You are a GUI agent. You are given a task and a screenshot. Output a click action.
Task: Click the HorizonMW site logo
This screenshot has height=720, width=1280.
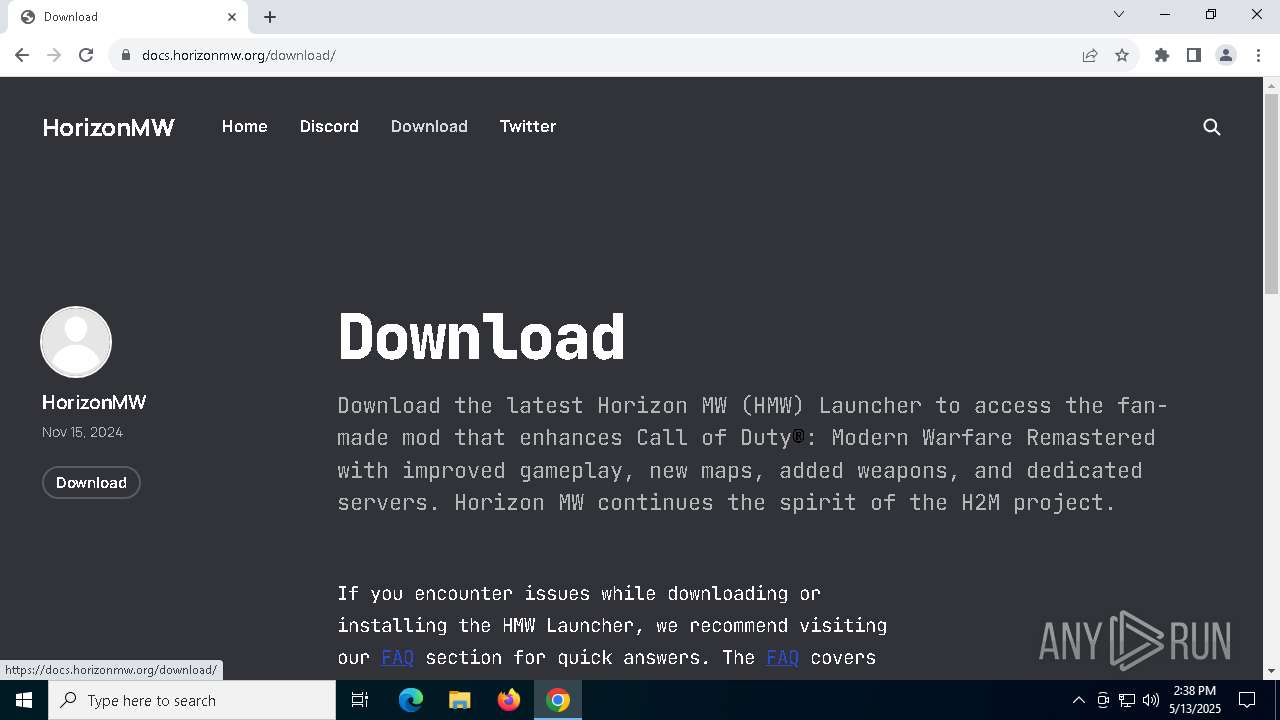pyautogui.click(x=108, y=127)
